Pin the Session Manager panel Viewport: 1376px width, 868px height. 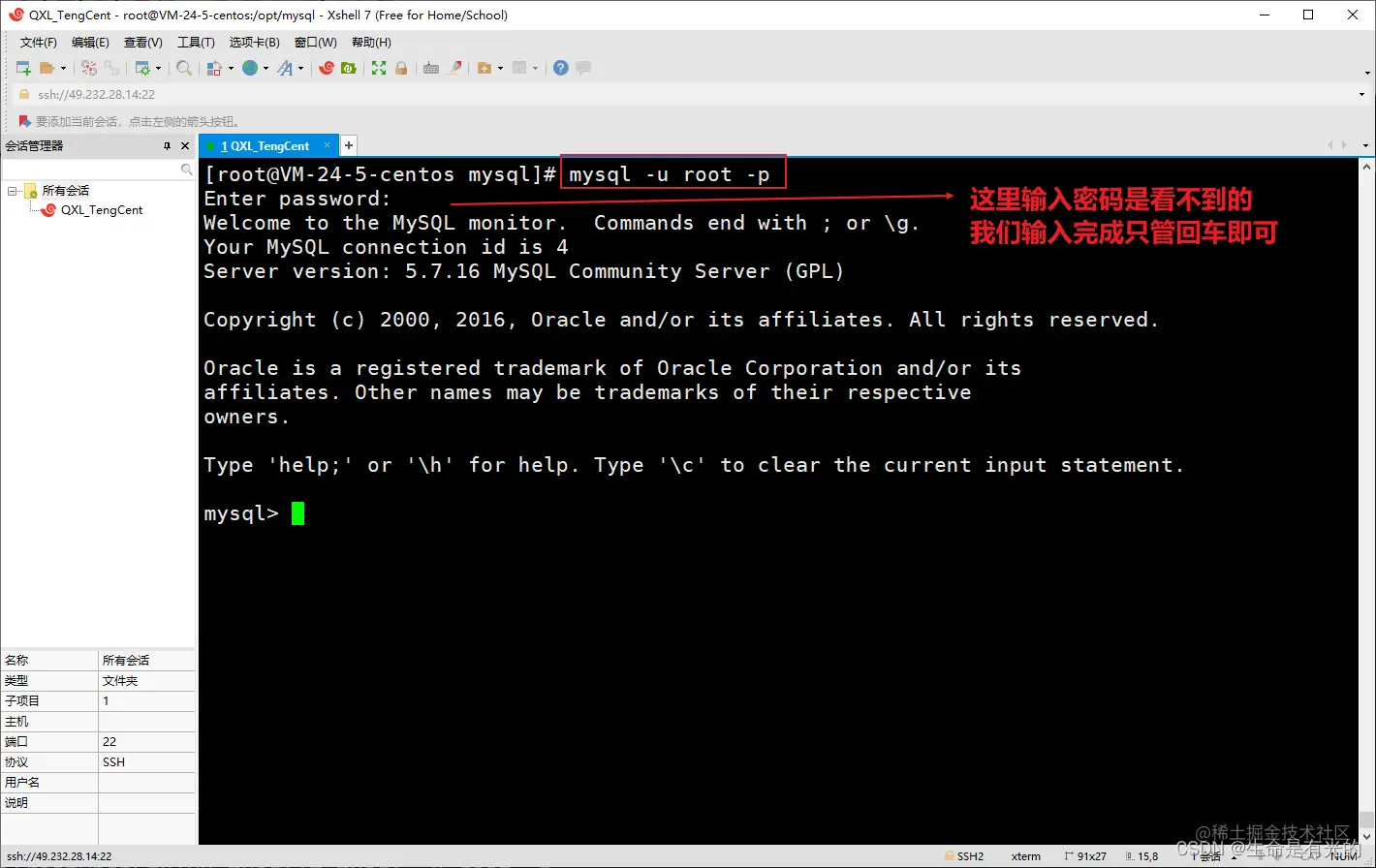click(x=167, y=146)
